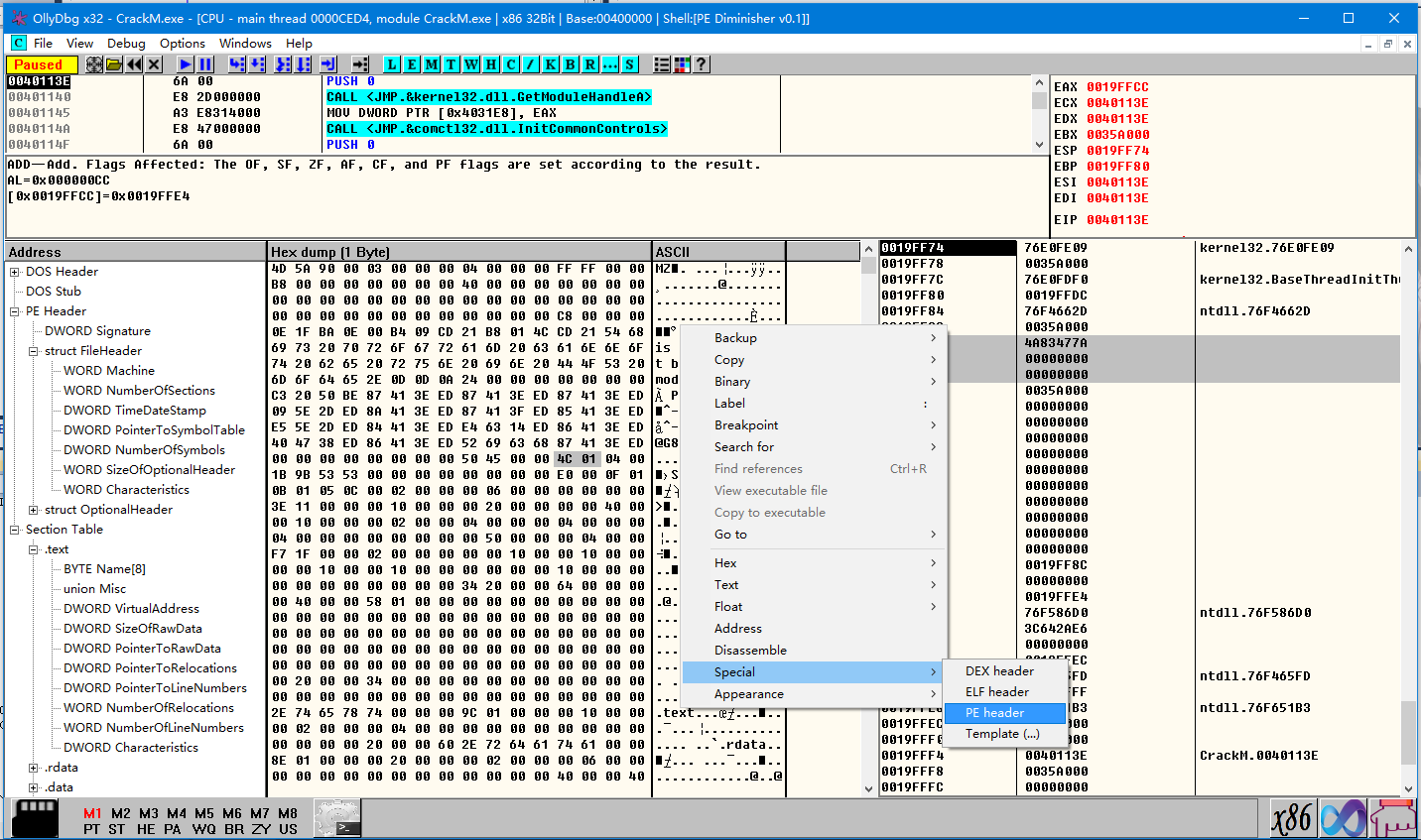Collapse the PE Header tree node
Screen dimensions: 1421x840
15,311
